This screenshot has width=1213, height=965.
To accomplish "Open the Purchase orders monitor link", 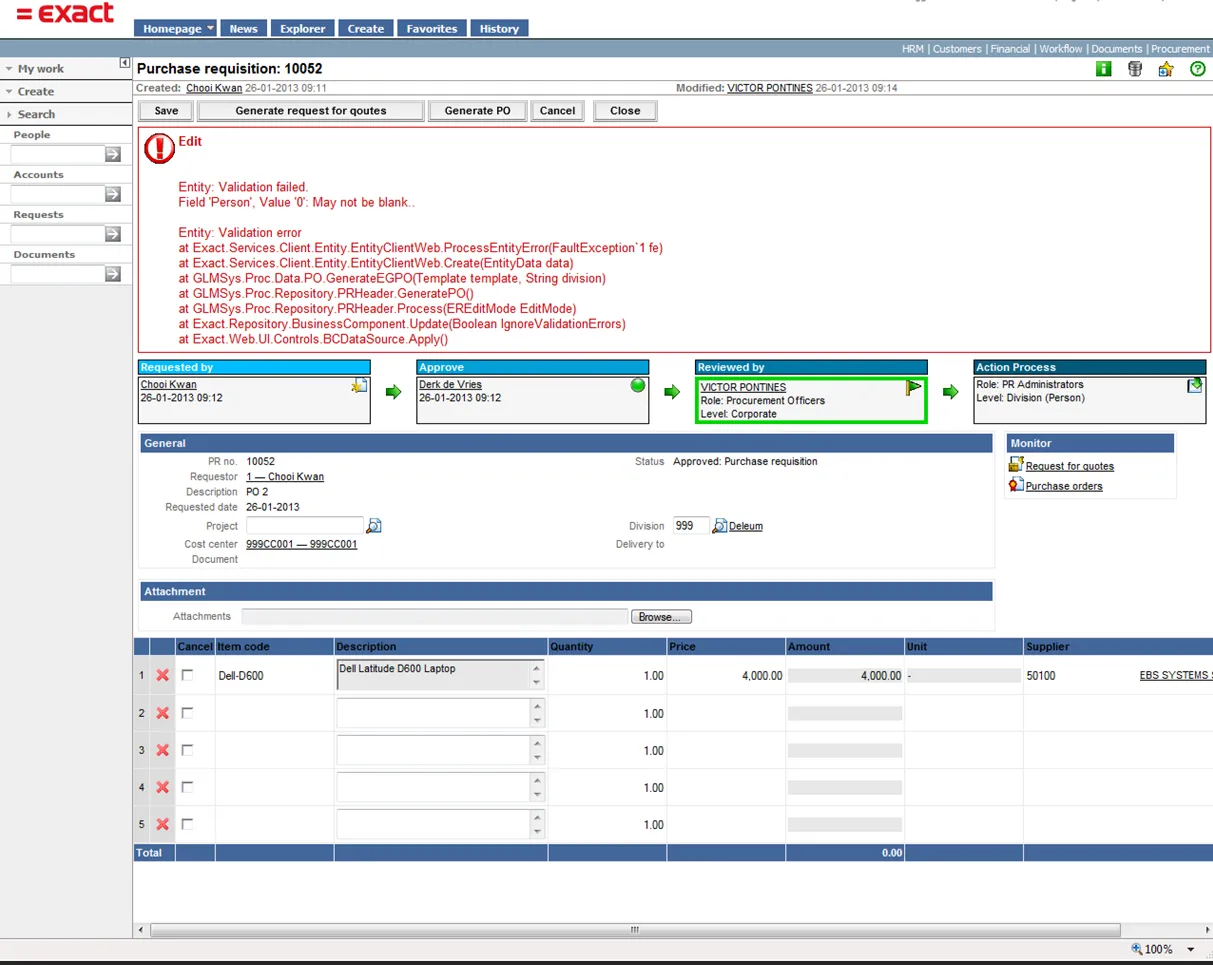I will click(x=1064, y=486).
